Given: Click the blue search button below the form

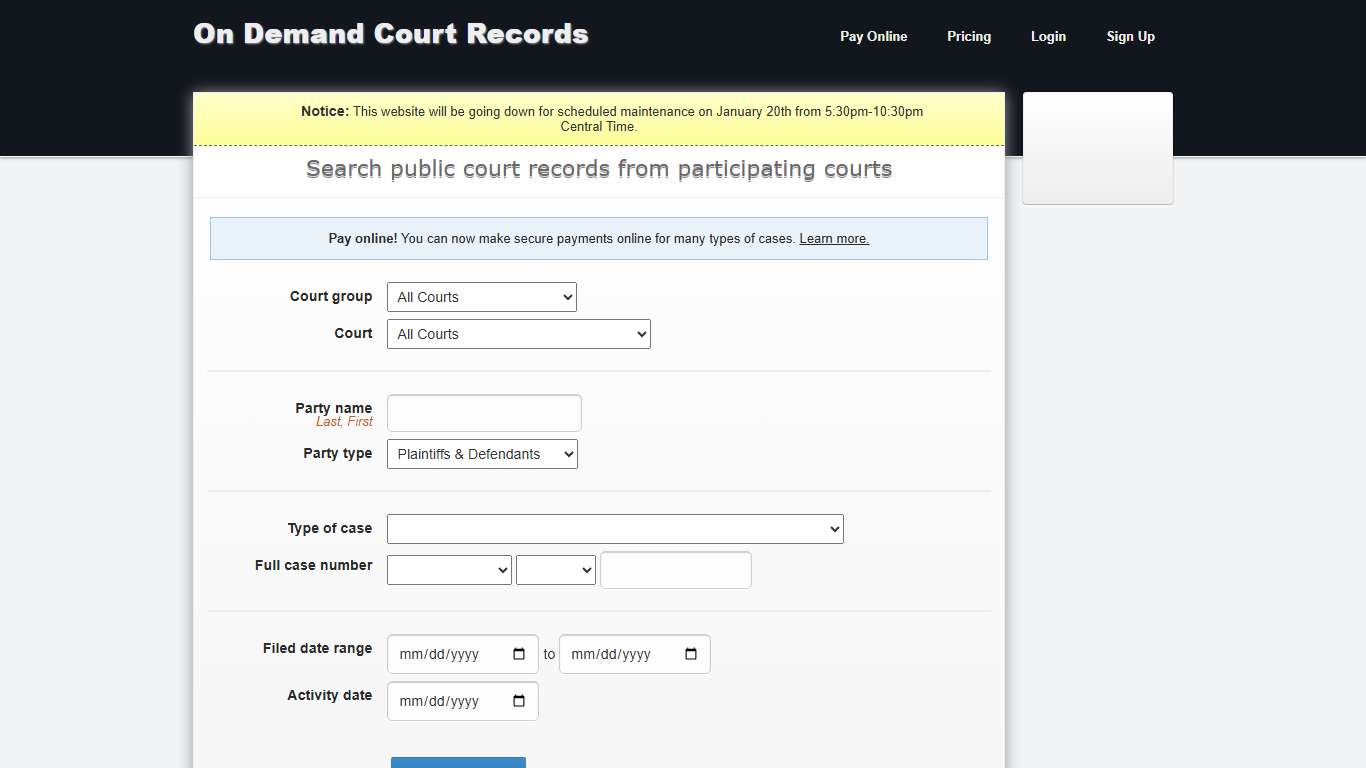Looking at the screenshot, I should [458, 763].
